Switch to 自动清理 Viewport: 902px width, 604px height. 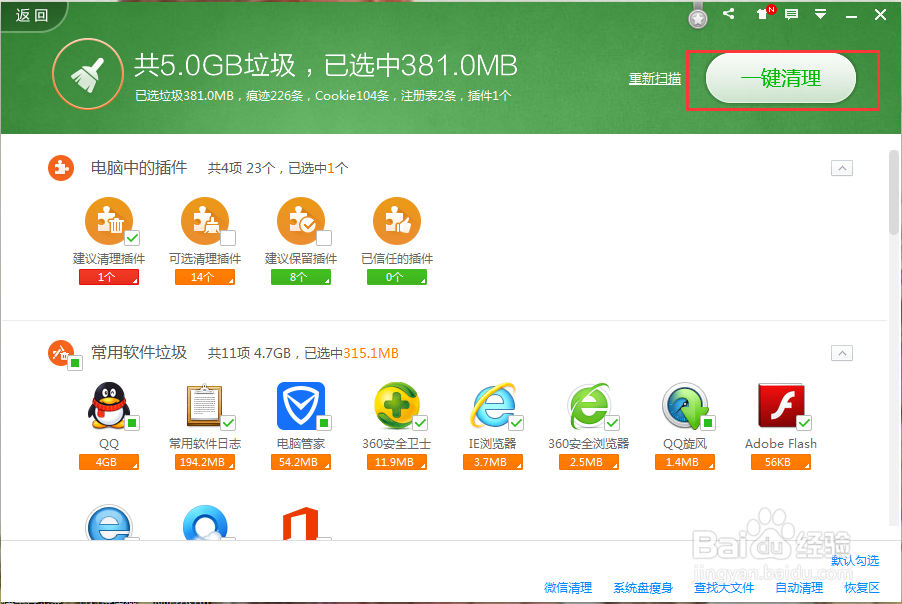[x=799, y=588]
